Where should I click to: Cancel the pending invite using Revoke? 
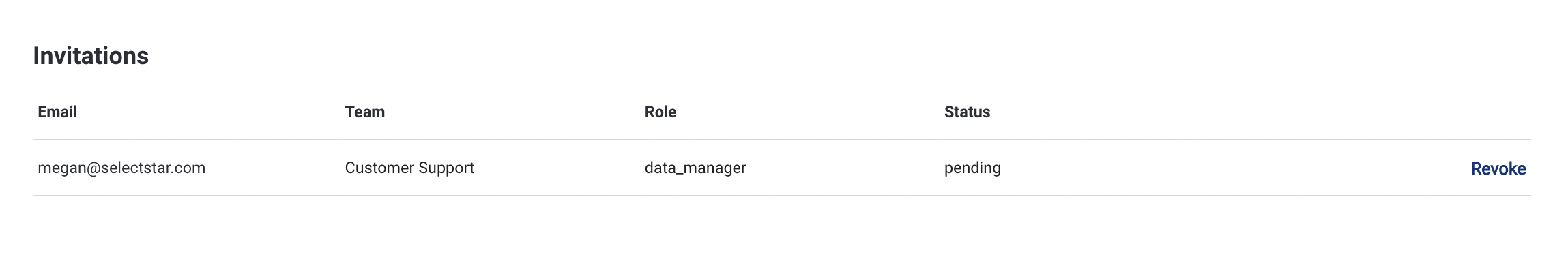(1498, 169)
